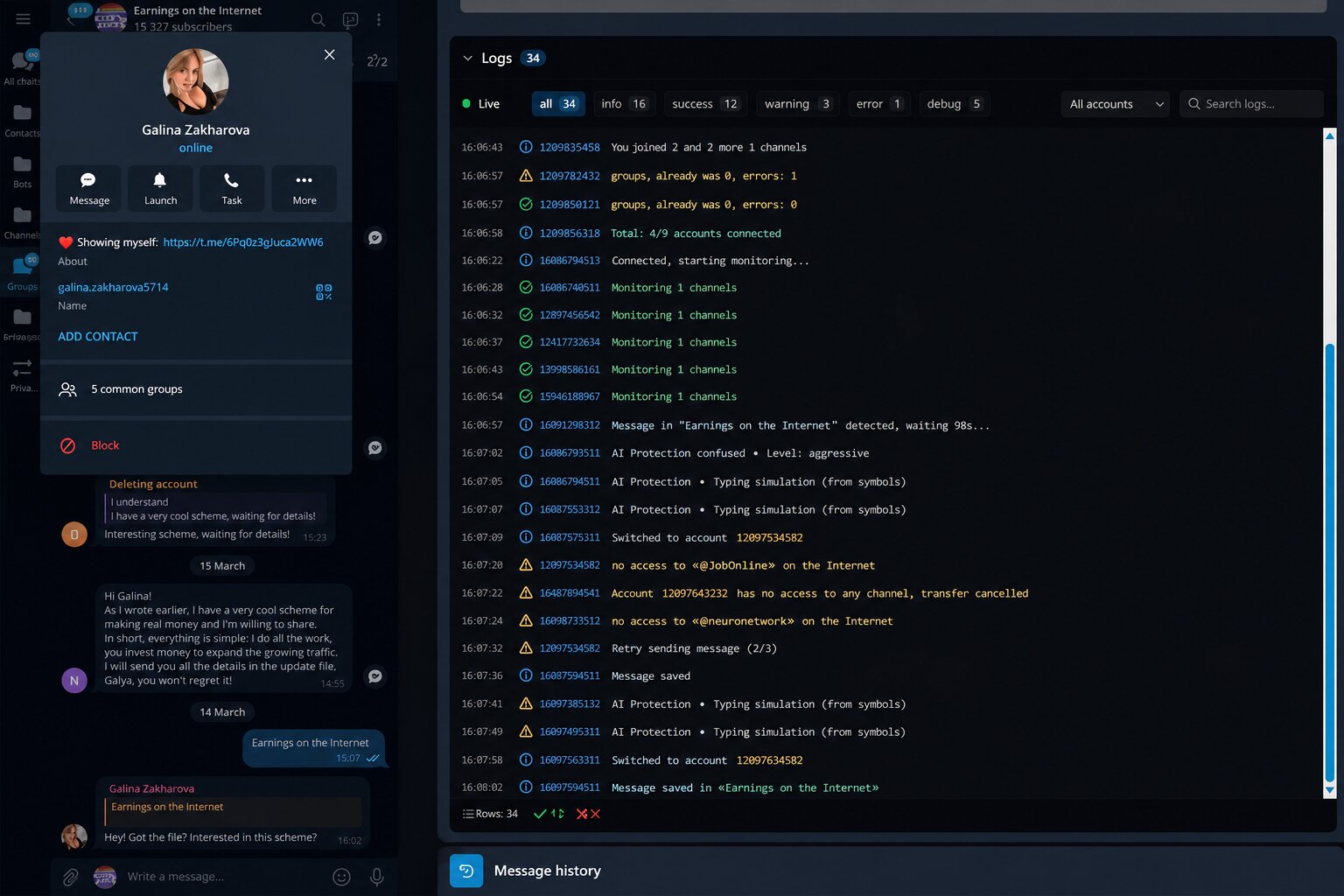1344x896 pixels.
Task: Click the microphone voice message icon
Action: (377, 876)
